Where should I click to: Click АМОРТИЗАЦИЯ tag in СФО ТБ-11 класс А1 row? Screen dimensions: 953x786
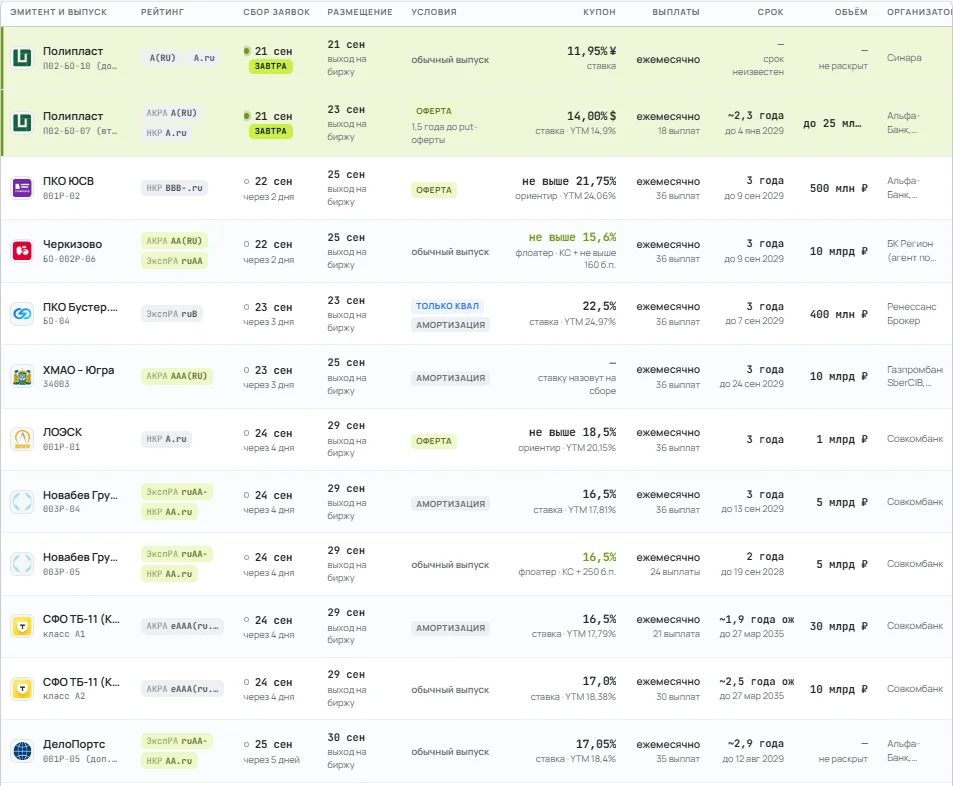[450, 628]
